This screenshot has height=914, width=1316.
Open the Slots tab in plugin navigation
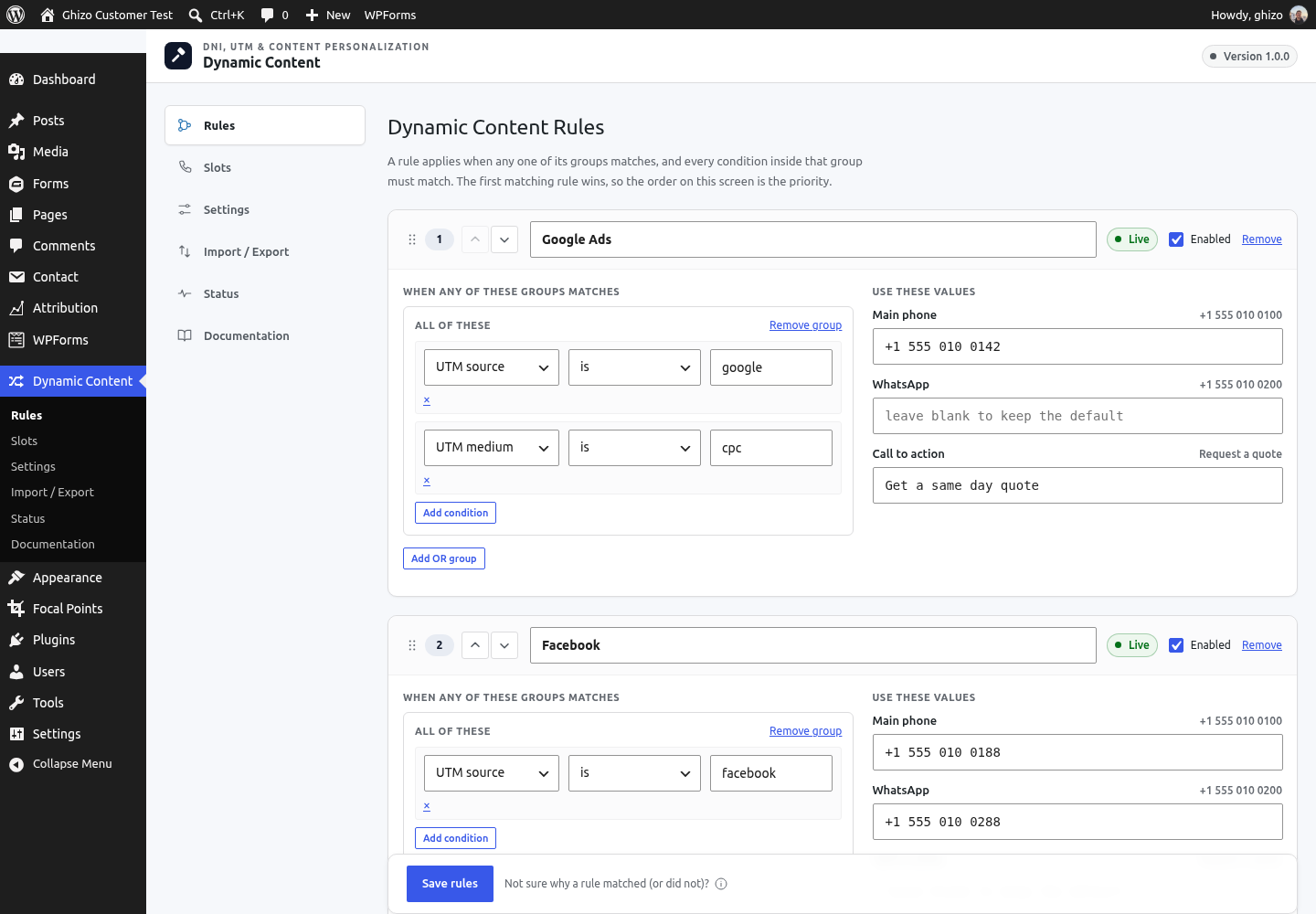click(265, 167)
